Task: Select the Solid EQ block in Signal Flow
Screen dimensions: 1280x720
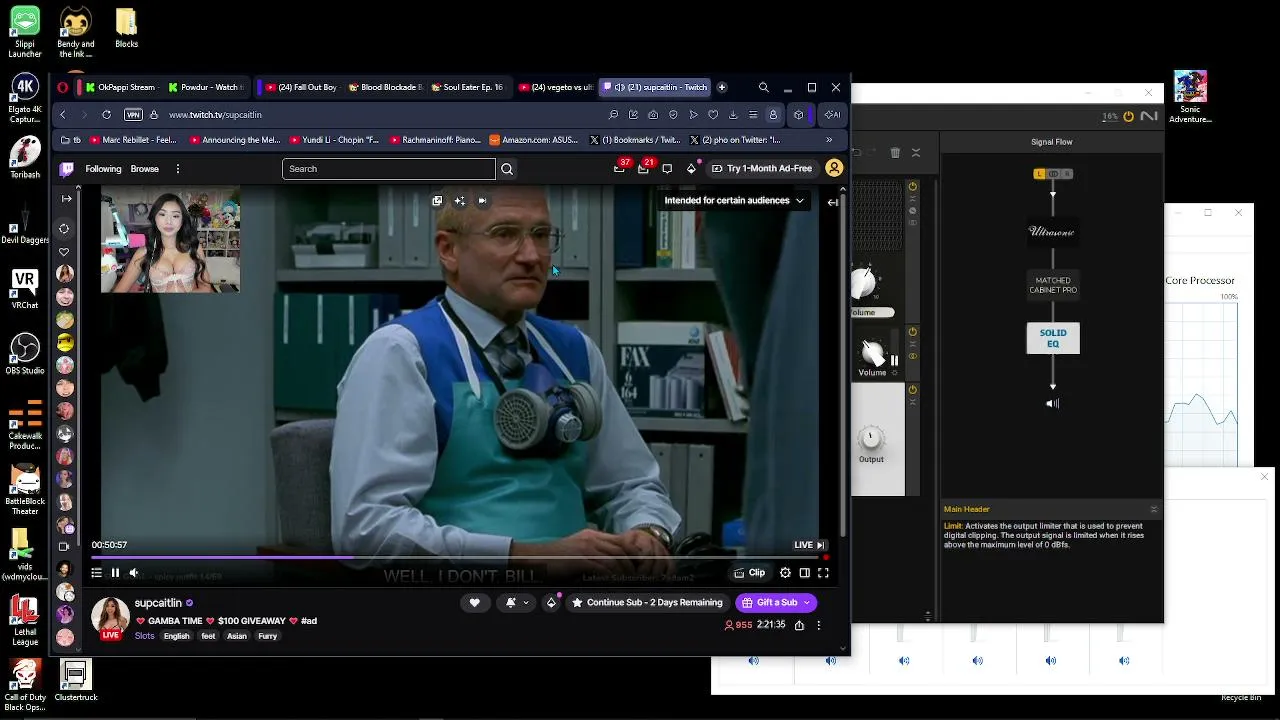Action: point(1053,338)
